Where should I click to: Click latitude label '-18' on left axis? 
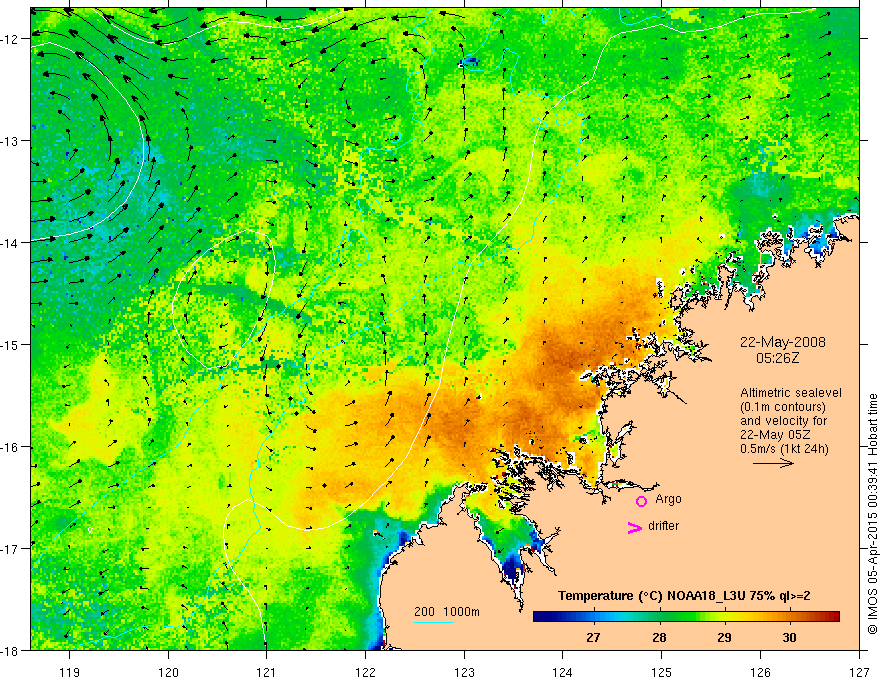point(10,651)
